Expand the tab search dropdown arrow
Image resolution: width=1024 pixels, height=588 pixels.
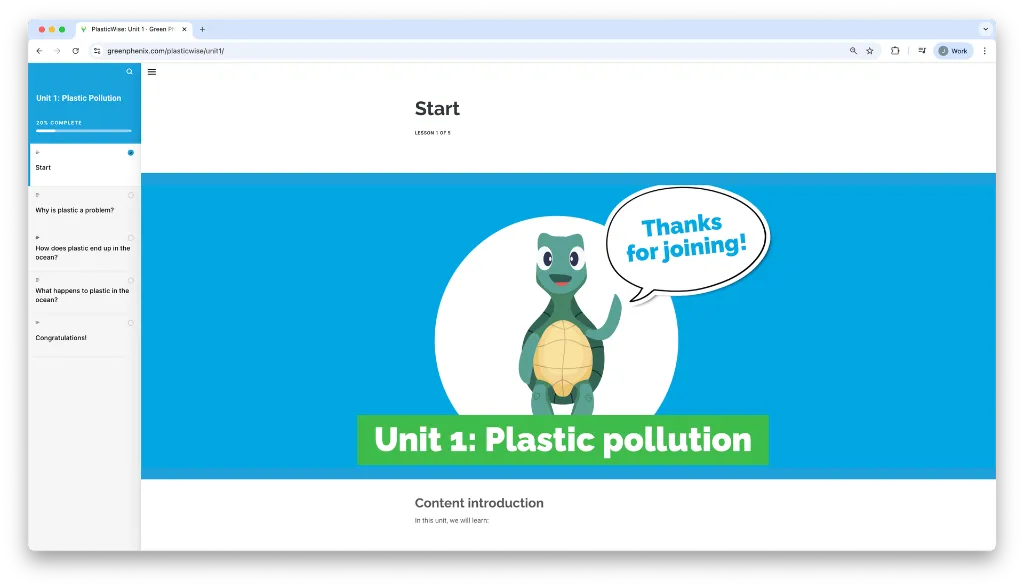coord(985,29)
